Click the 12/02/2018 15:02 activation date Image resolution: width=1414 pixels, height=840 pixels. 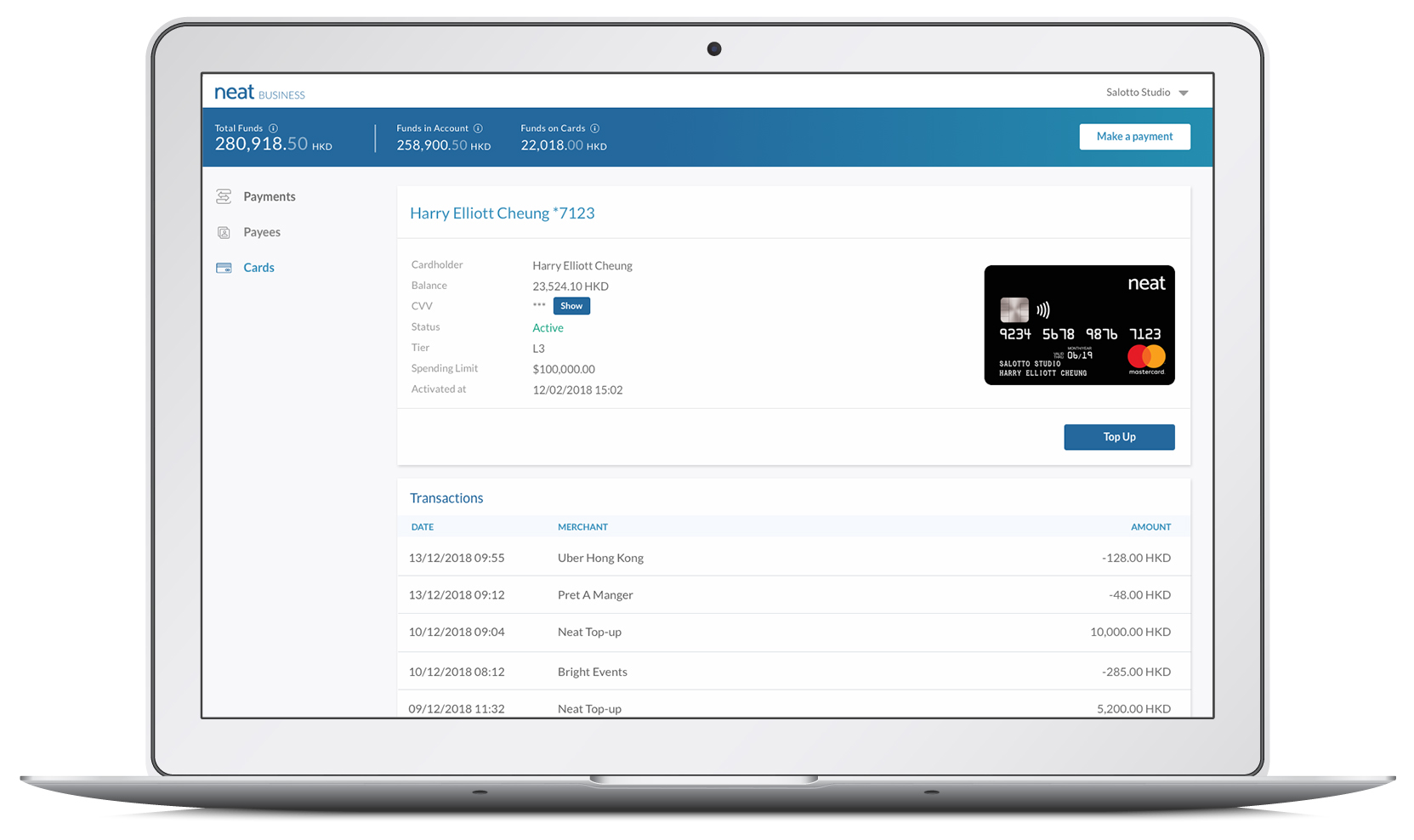[x=577, y=390]
